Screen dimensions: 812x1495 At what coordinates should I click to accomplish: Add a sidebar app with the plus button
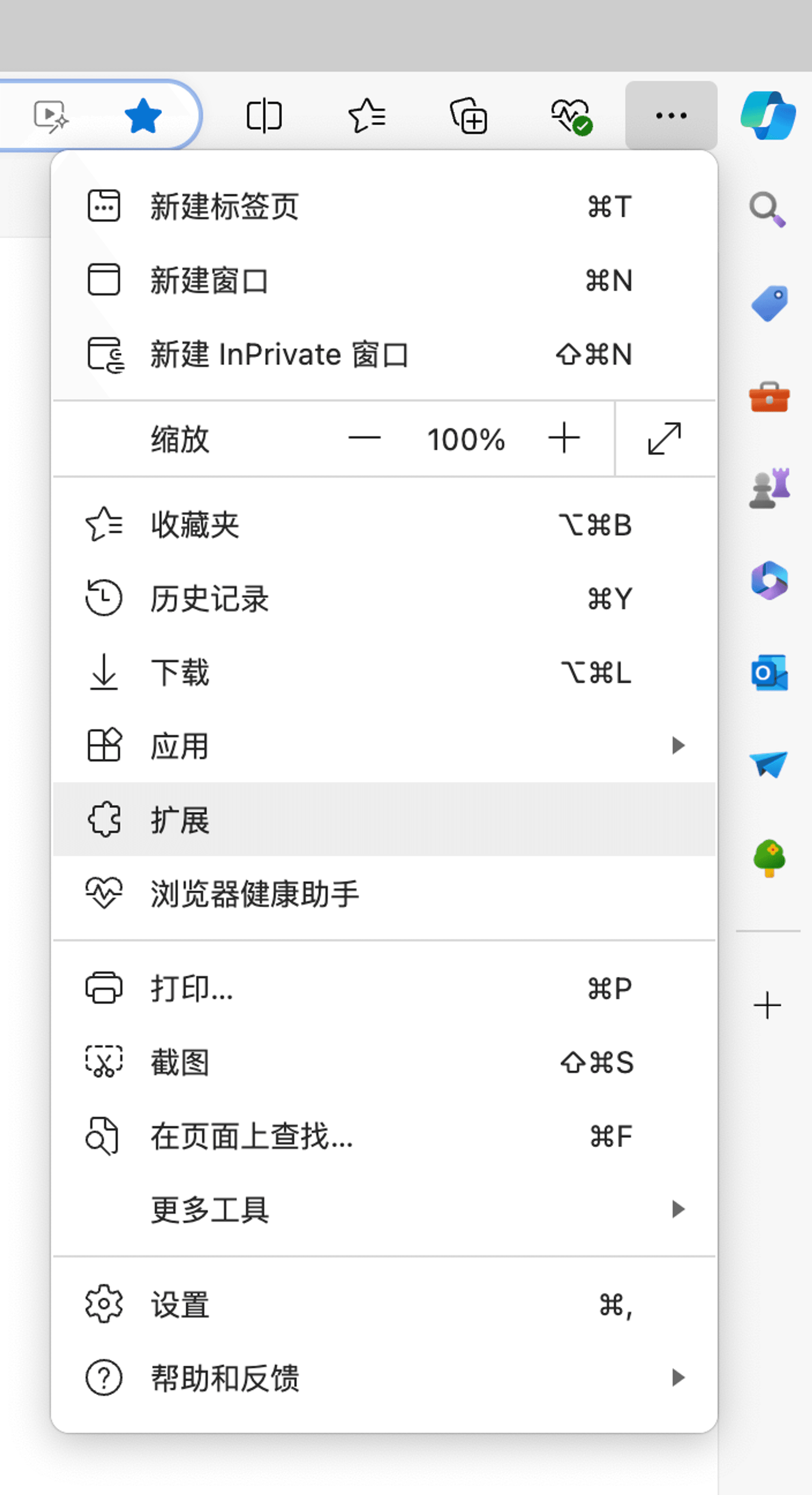pos(767,1005)
